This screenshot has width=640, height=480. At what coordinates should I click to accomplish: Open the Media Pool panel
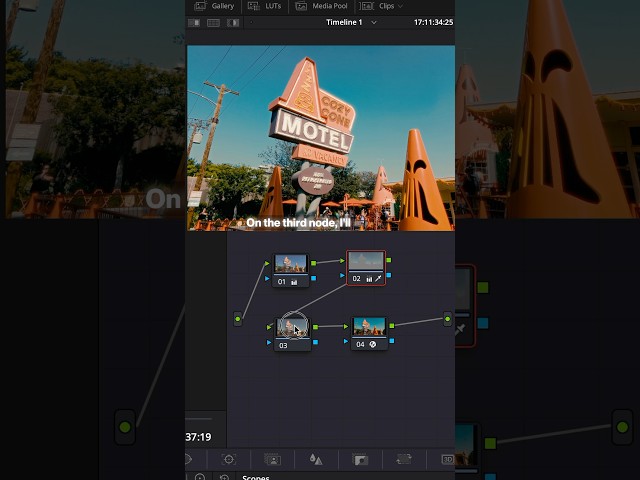[x=321, y=6]
